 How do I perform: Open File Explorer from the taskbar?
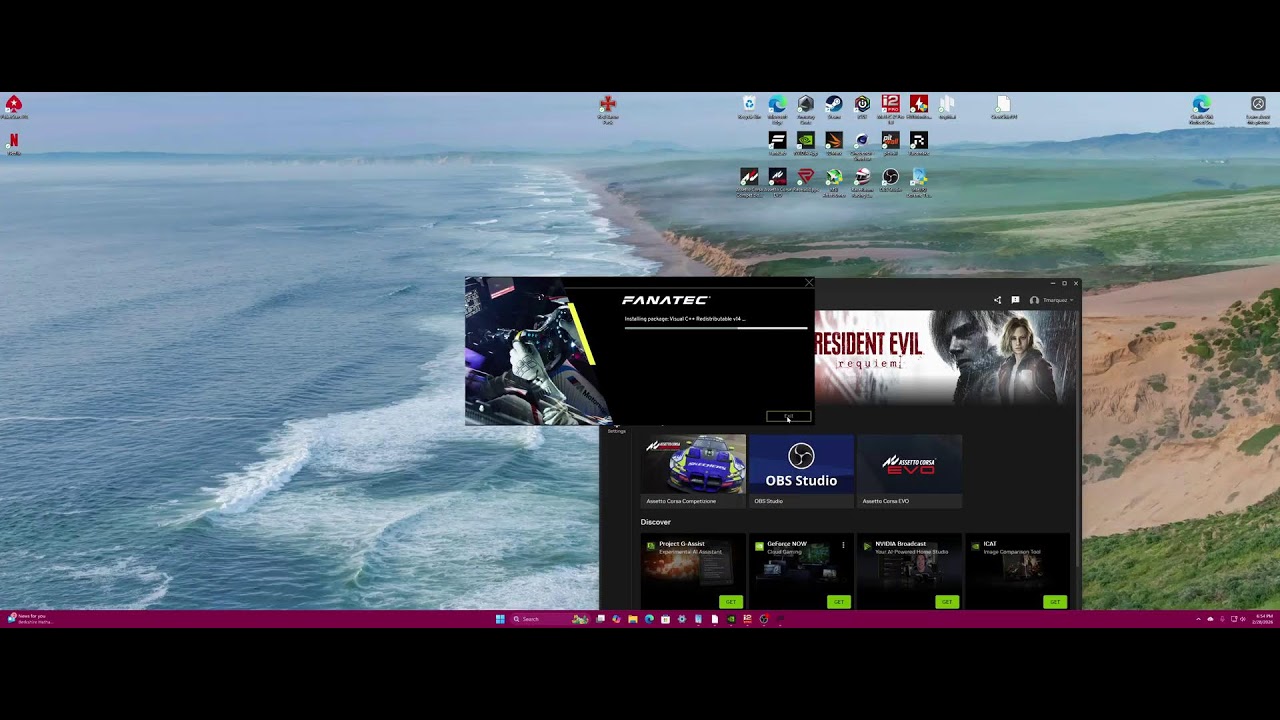click(632, 619)
